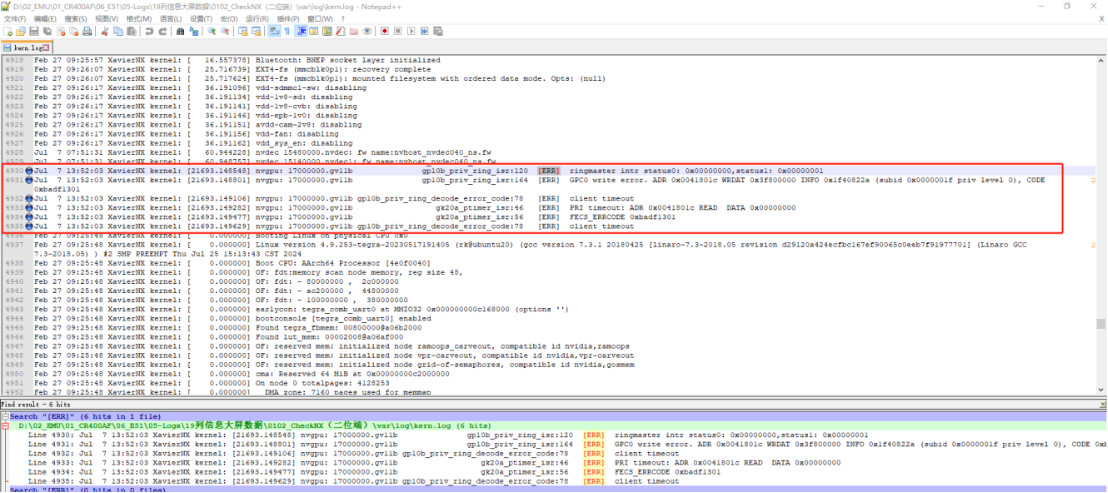Open the Document Map icon
Screen dimensions: 1108x493
click(x=326, y=31)
